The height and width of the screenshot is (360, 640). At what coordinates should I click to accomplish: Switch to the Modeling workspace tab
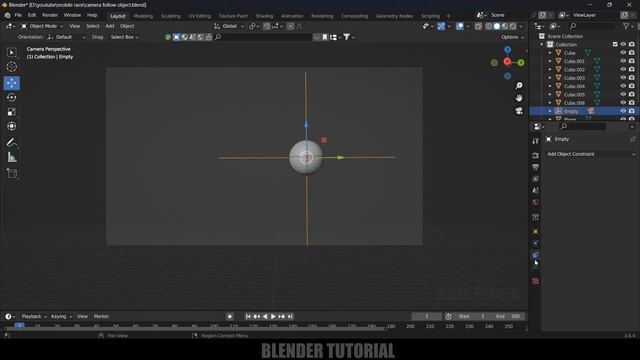pyautogui.click(x=143, y=16)
